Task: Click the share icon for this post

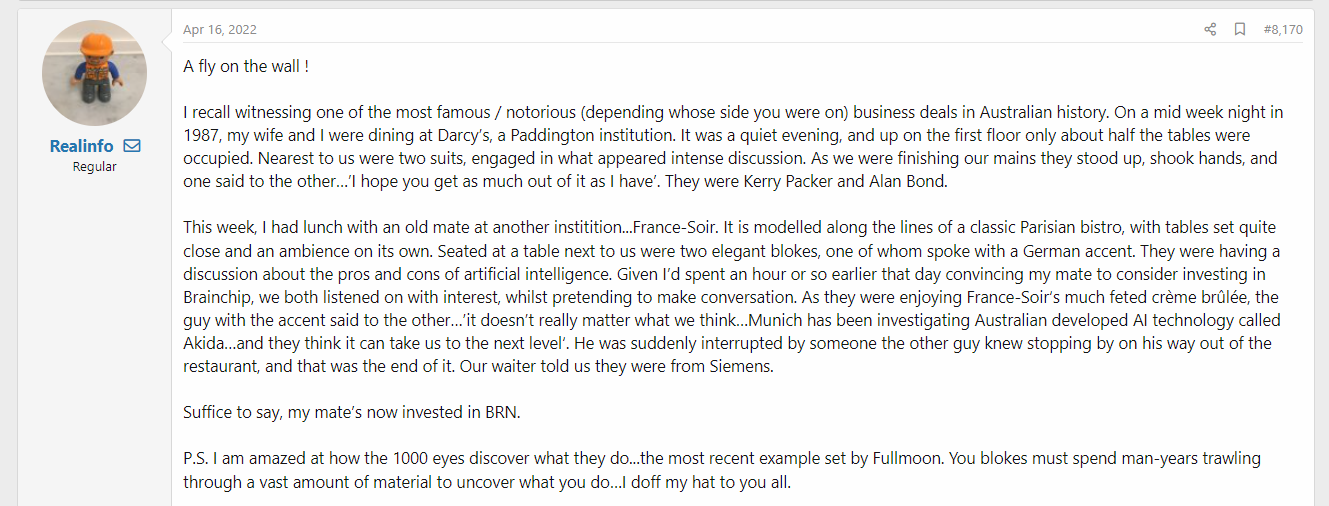Action: (1210, 30)
